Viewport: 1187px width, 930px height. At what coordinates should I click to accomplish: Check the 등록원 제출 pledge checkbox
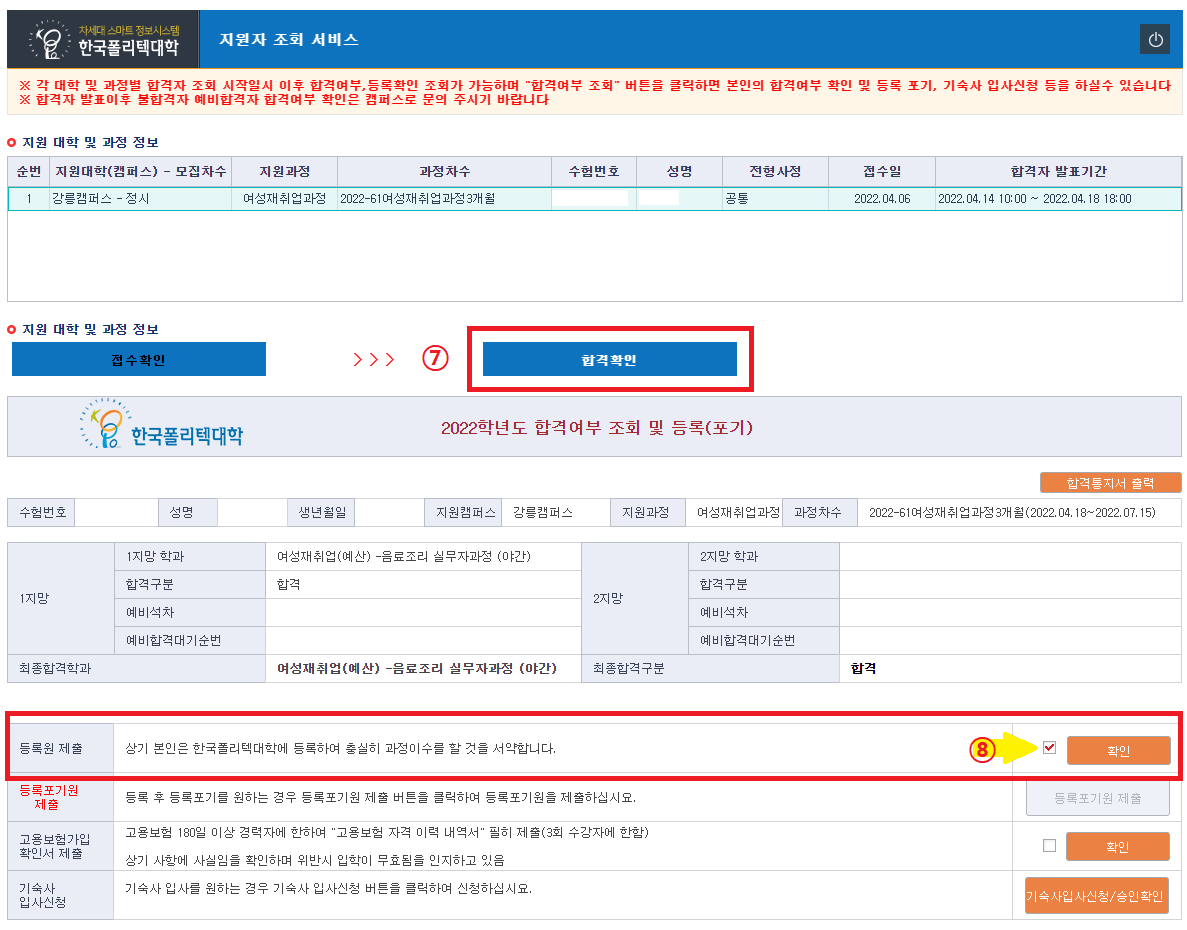pos(1049,748)
